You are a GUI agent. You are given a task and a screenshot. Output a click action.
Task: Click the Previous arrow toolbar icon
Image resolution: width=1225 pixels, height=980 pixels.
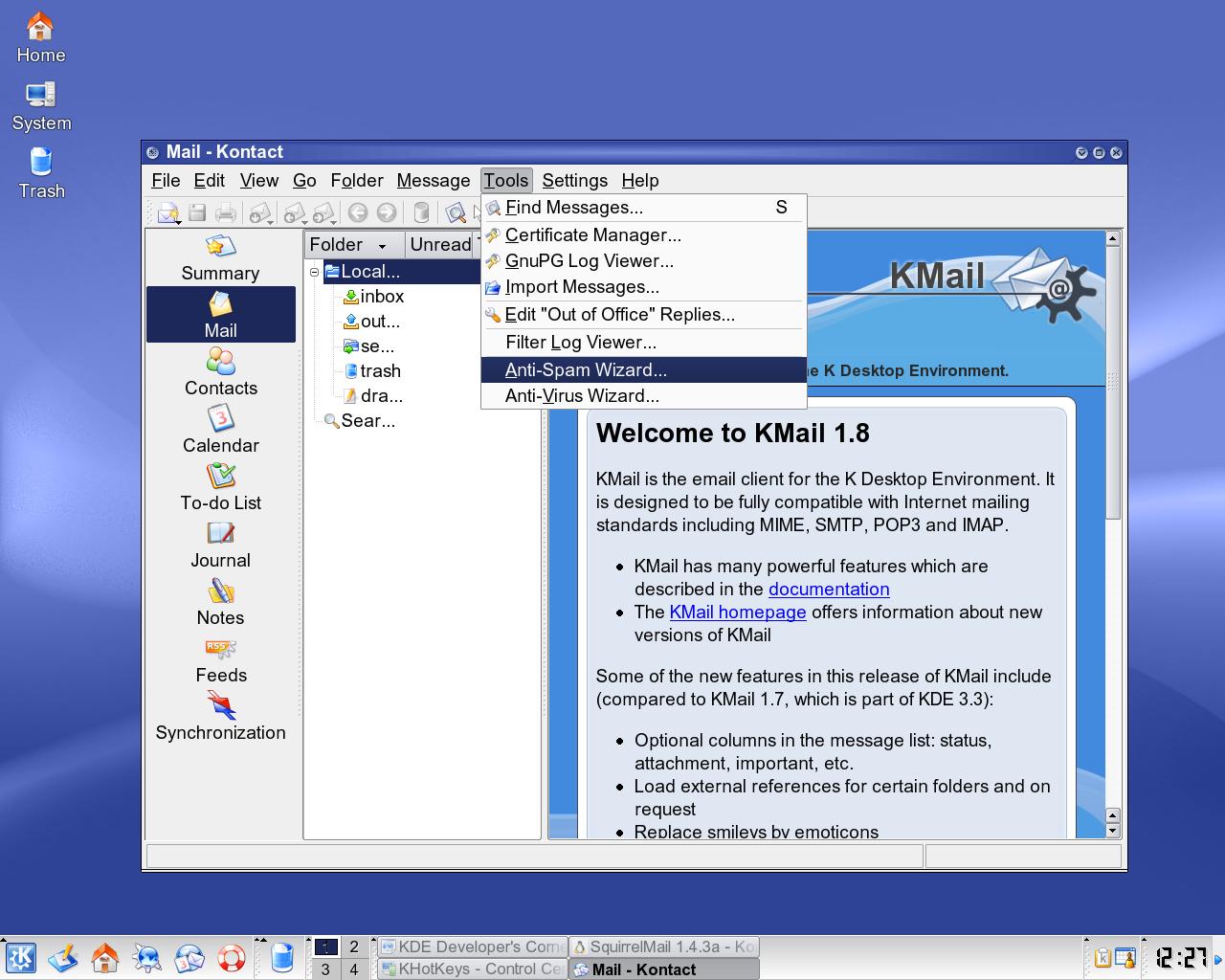(358, 212)
